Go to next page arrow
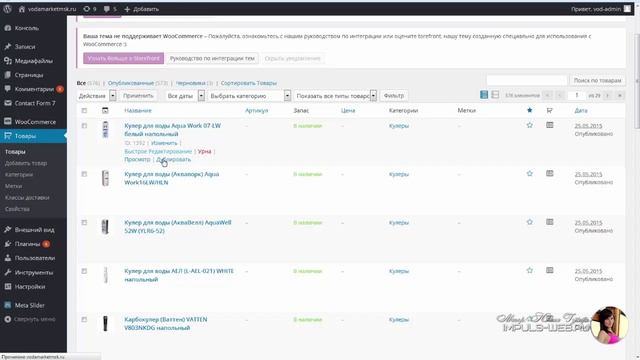 [x=608, y=95]
